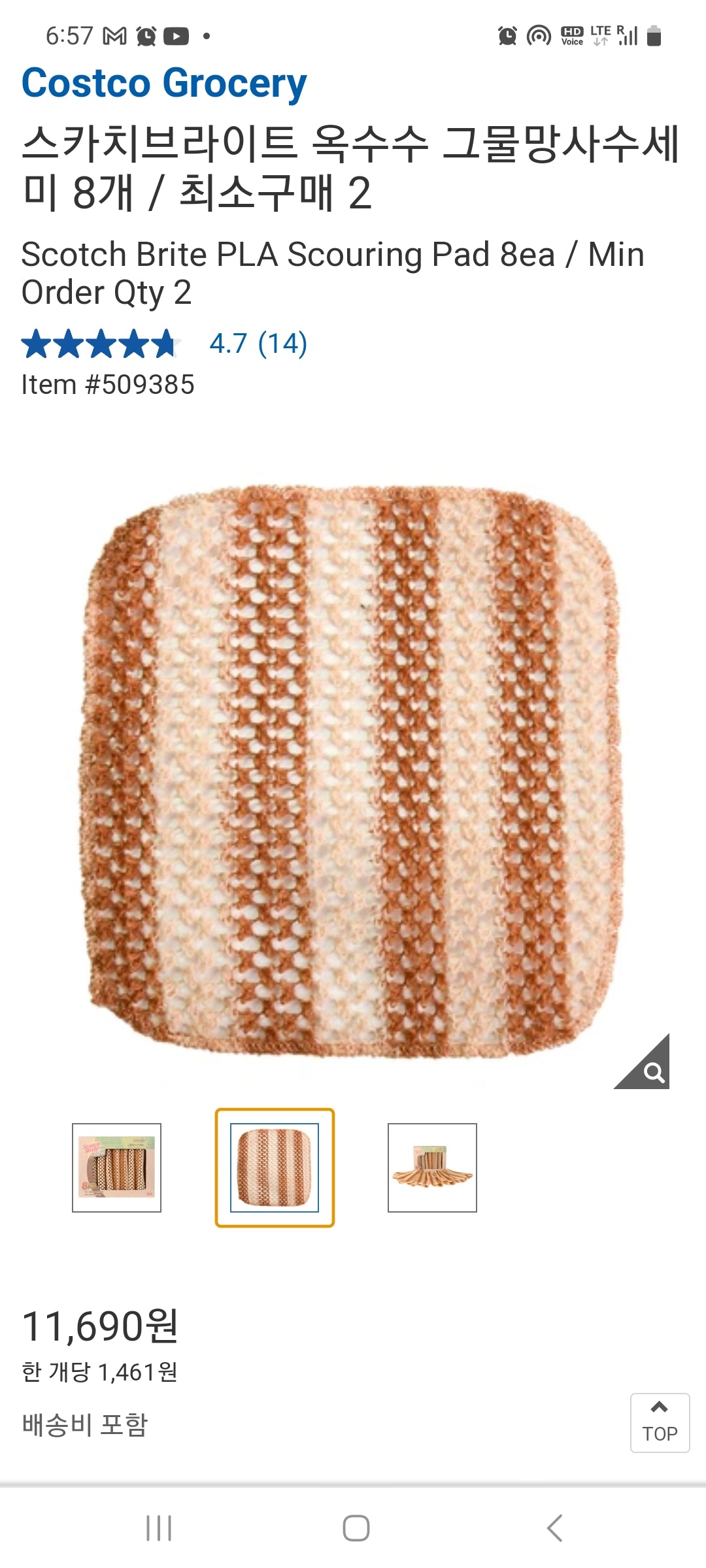This screenshot has height=1568, width=706.
Task: Tap the YouTube notification icon in status bar
Action: click(x=176, y=36)
